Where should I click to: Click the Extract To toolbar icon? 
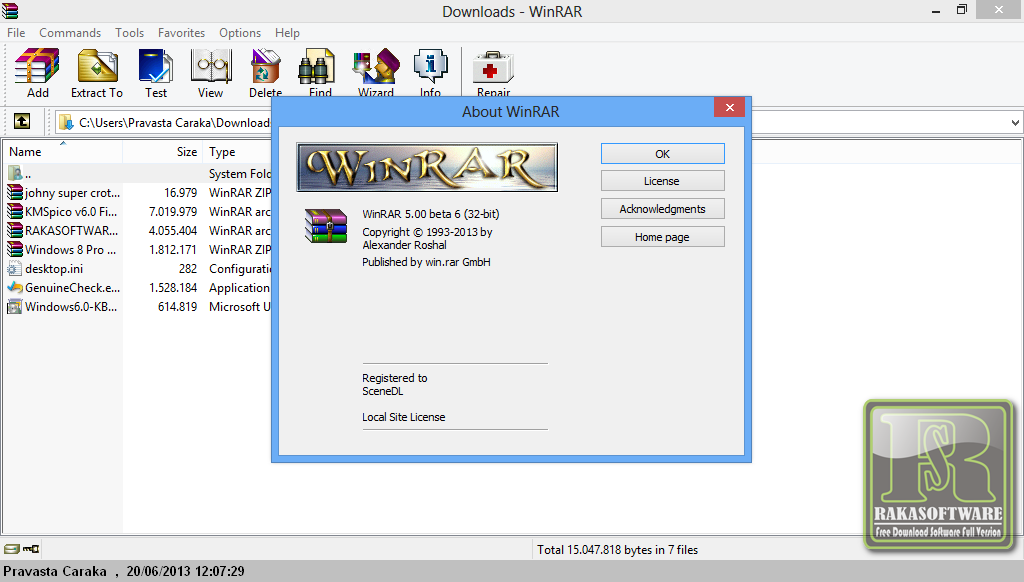pos(97,66)
